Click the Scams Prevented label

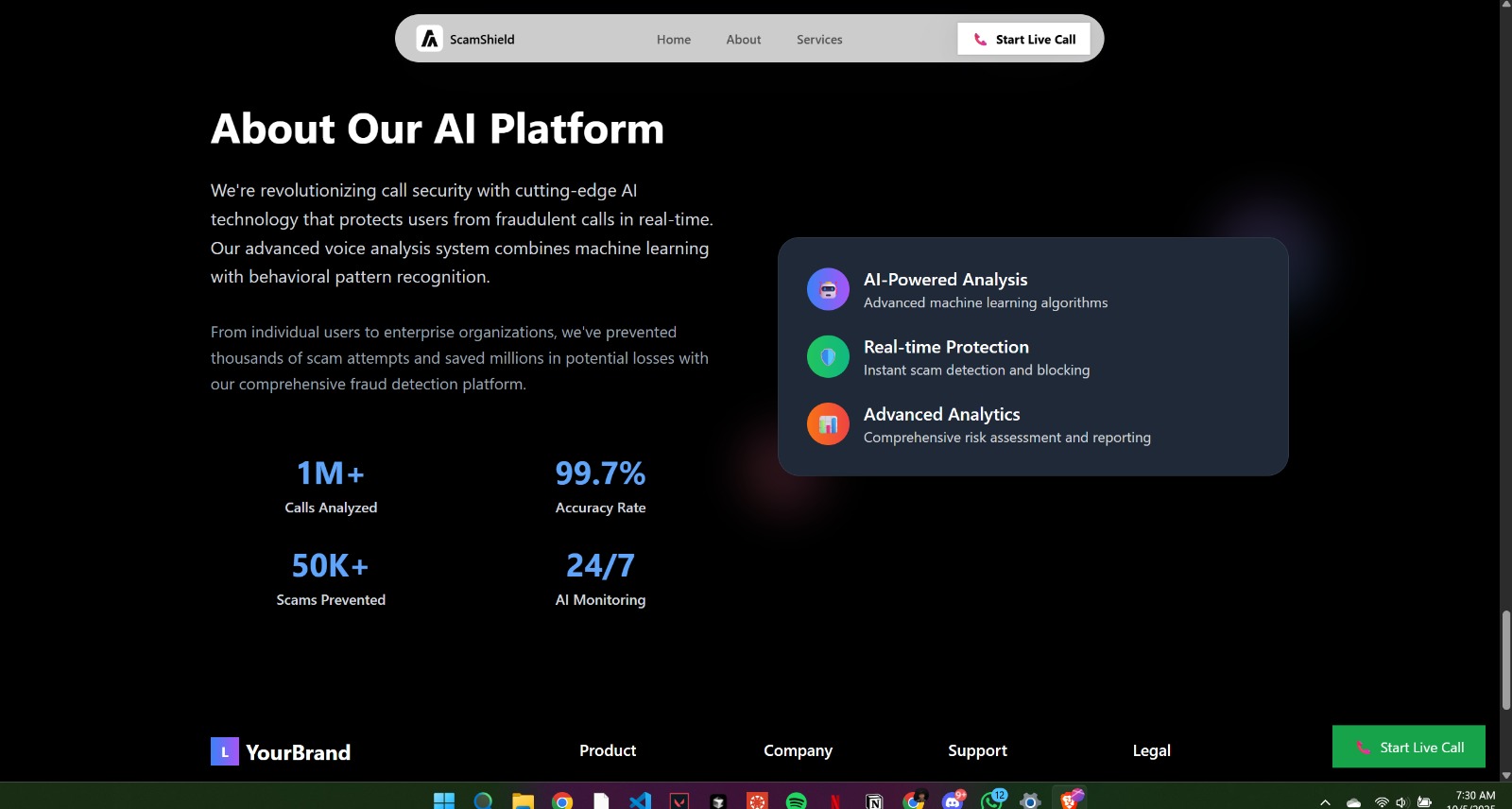tap(331, 600)
